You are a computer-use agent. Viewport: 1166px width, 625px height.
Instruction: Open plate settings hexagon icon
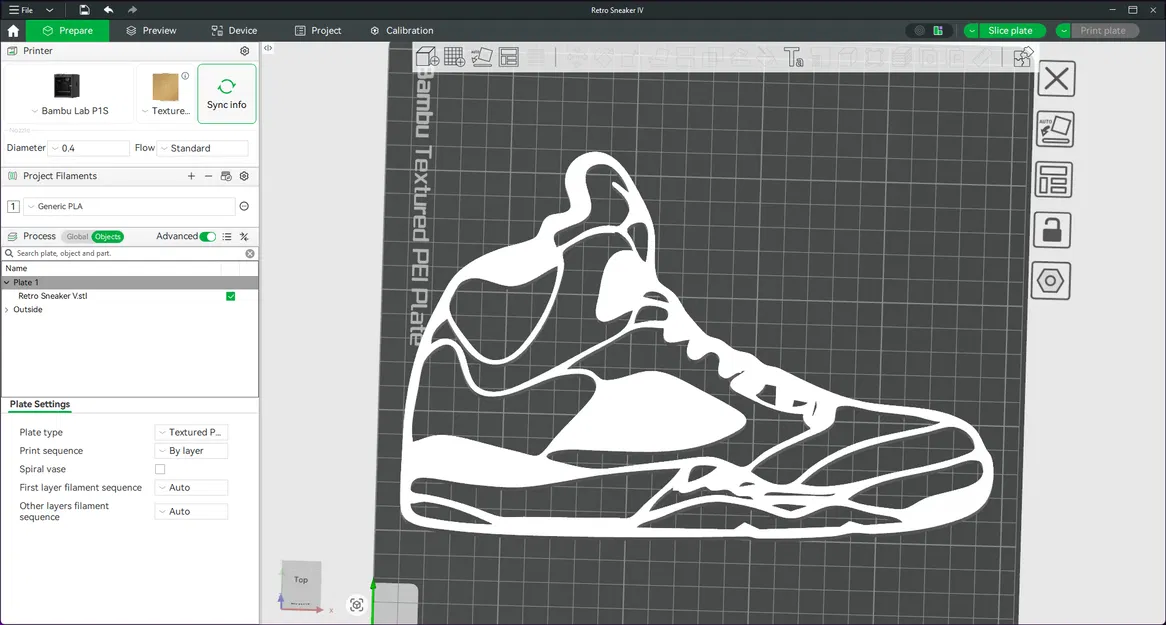(x=1052, y=281)
